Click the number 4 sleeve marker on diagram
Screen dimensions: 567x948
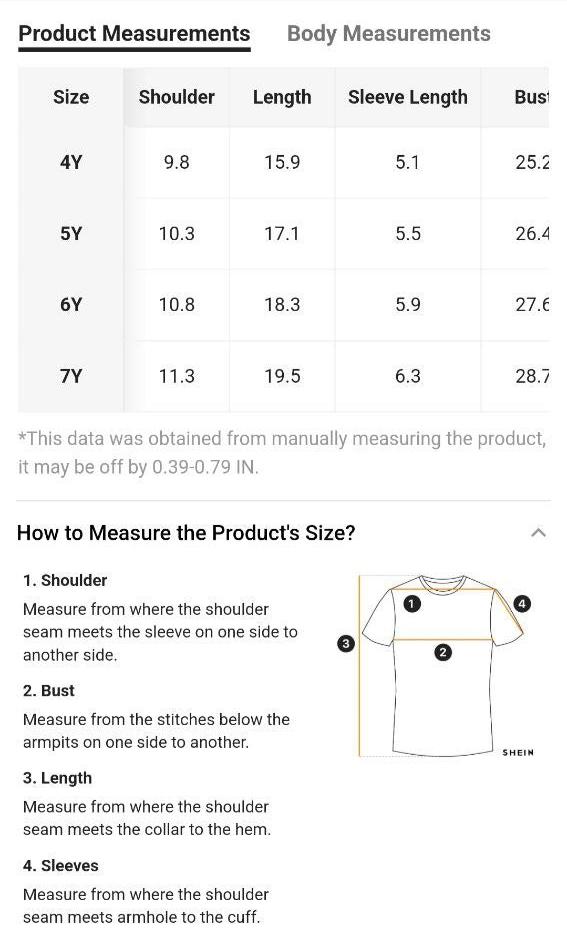(522, 603)
